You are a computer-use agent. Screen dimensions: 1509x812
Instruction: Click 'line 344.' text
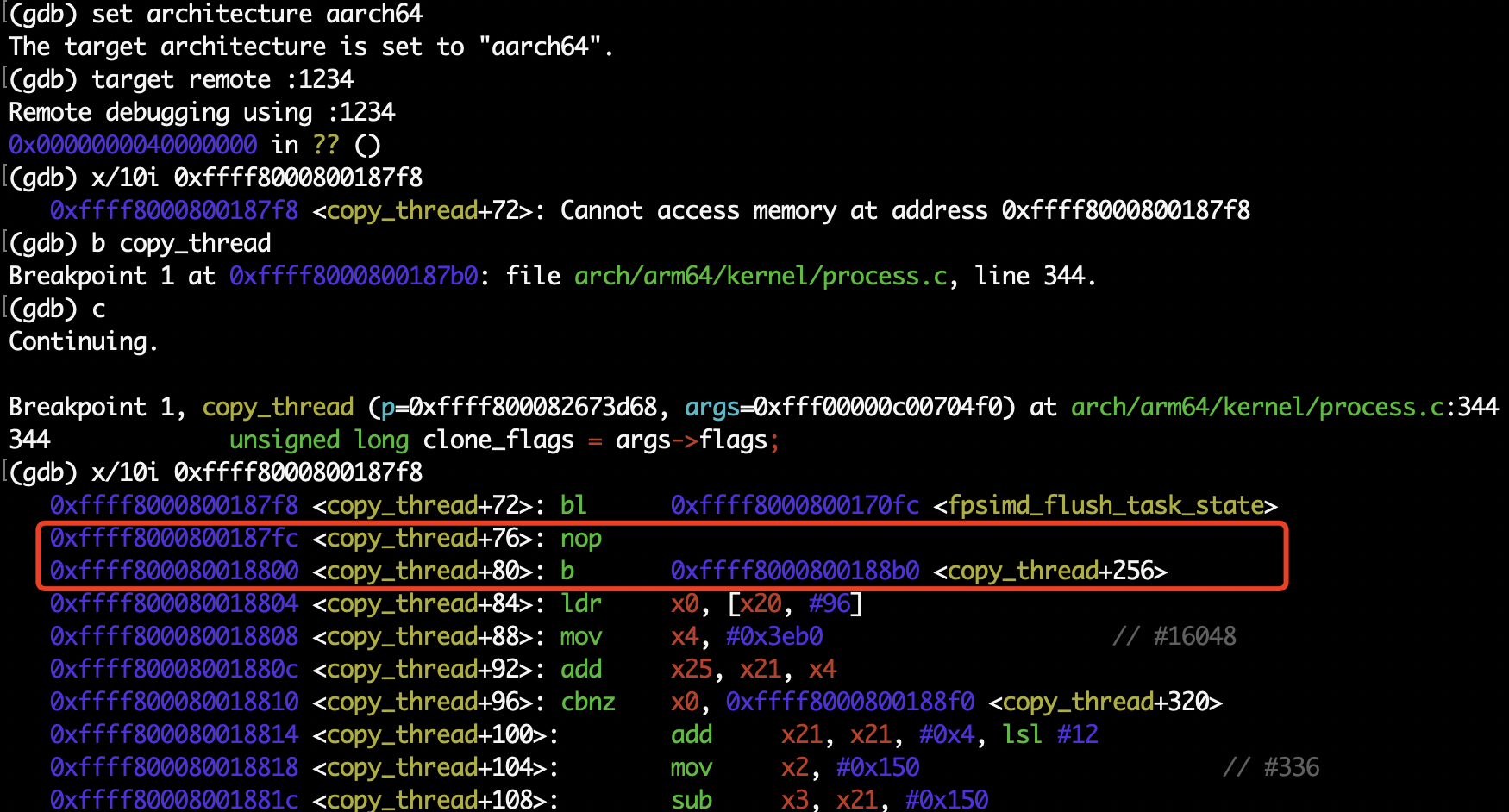pyautogui.click(x=1036, y=276)
